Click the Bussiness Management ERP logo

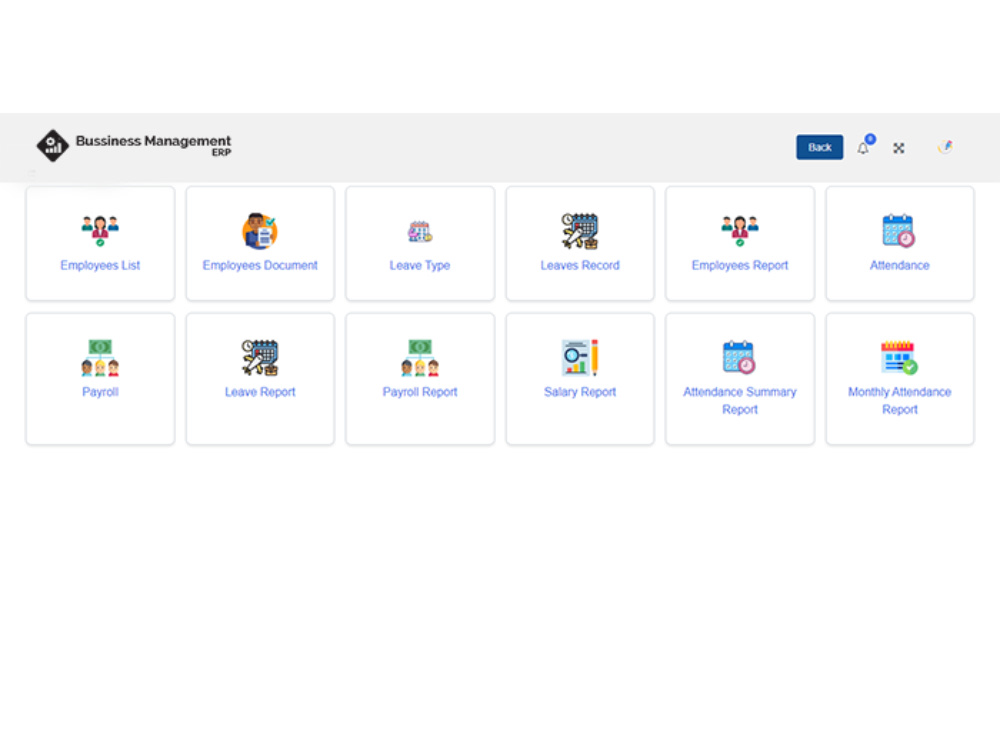pyautogui.click(x=133, y=145)
